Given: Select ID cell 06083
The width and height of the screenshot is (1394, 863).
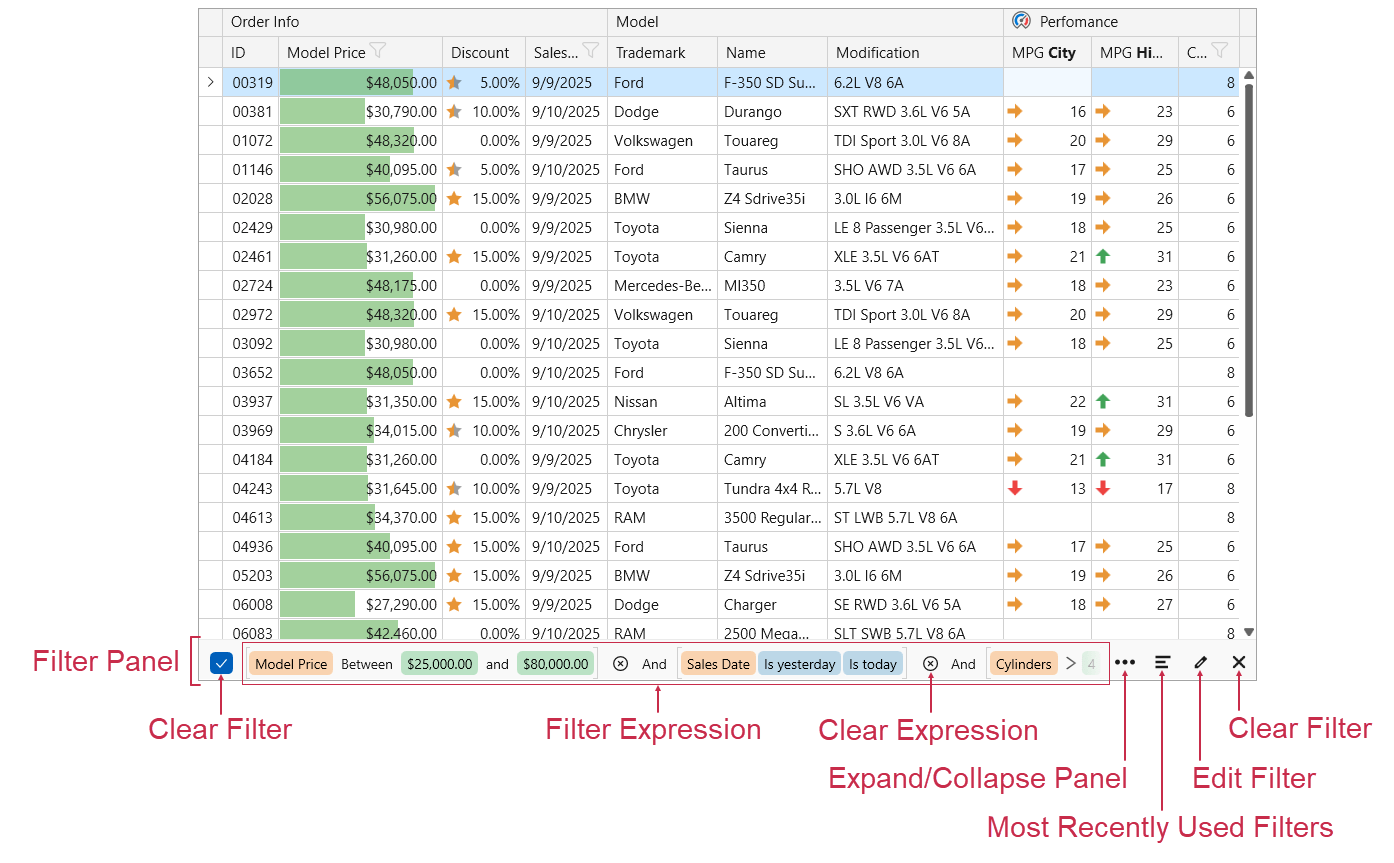Looking at the screenshot, I should tap(251, 632).
